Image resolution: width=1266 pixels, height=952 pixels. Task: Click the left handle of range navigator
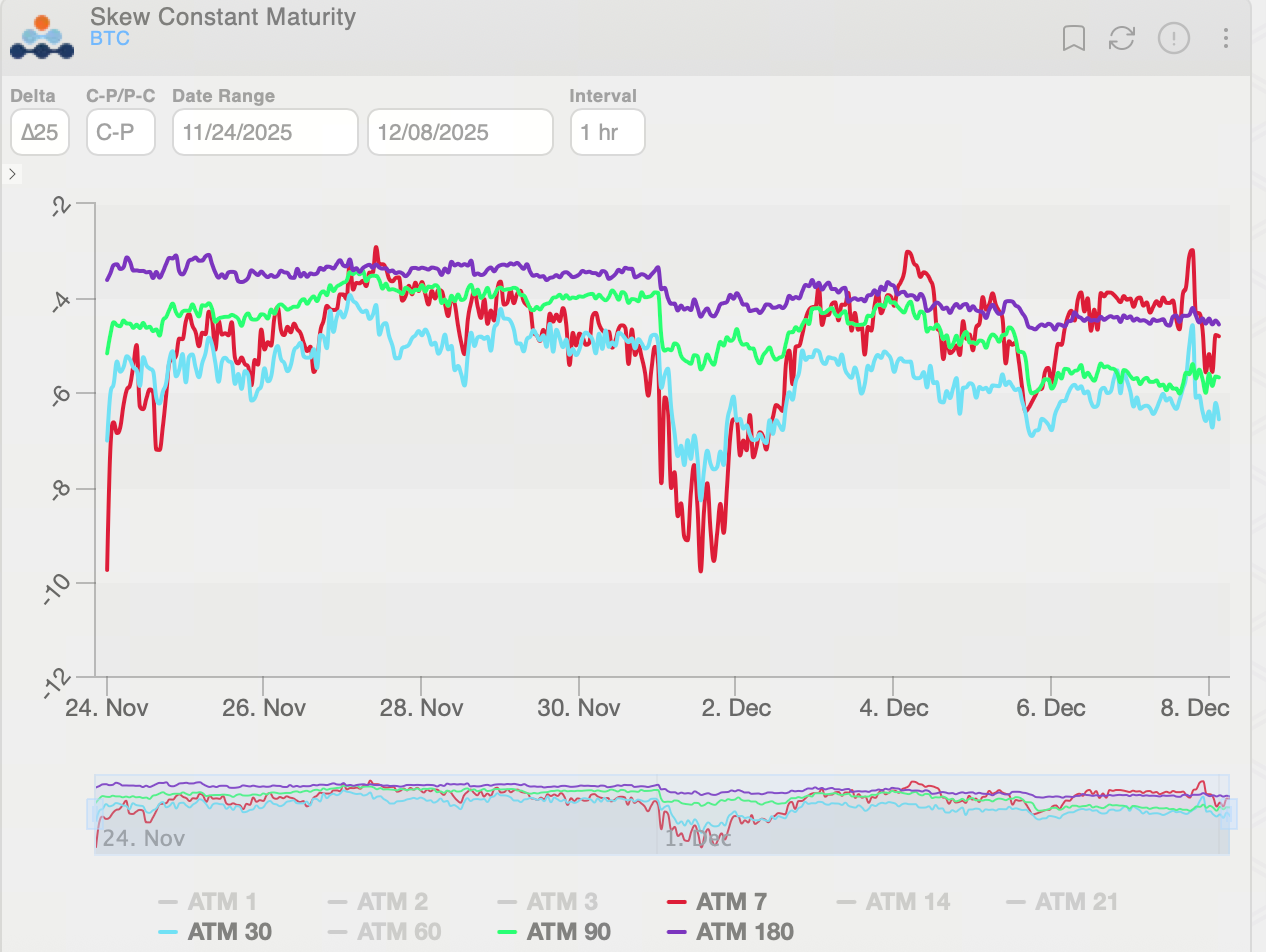95,814
